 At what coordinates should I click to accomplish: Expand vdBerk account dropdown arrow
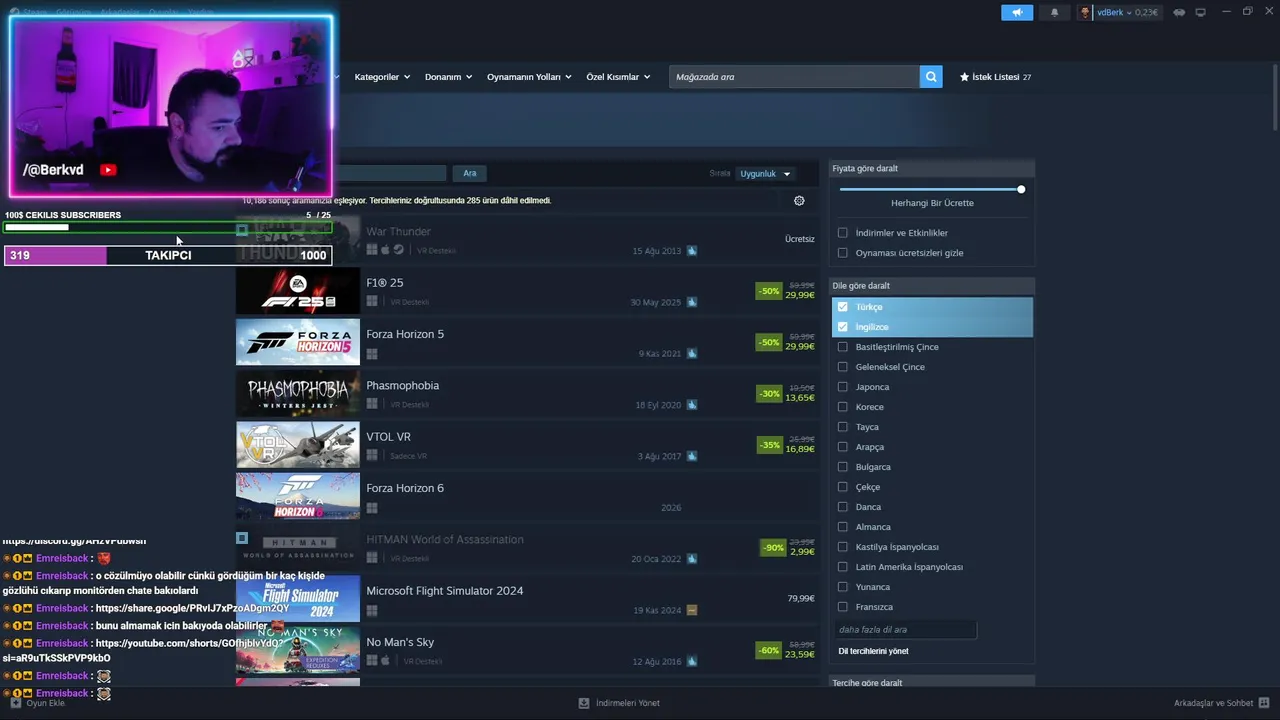tap(1131, 13)
